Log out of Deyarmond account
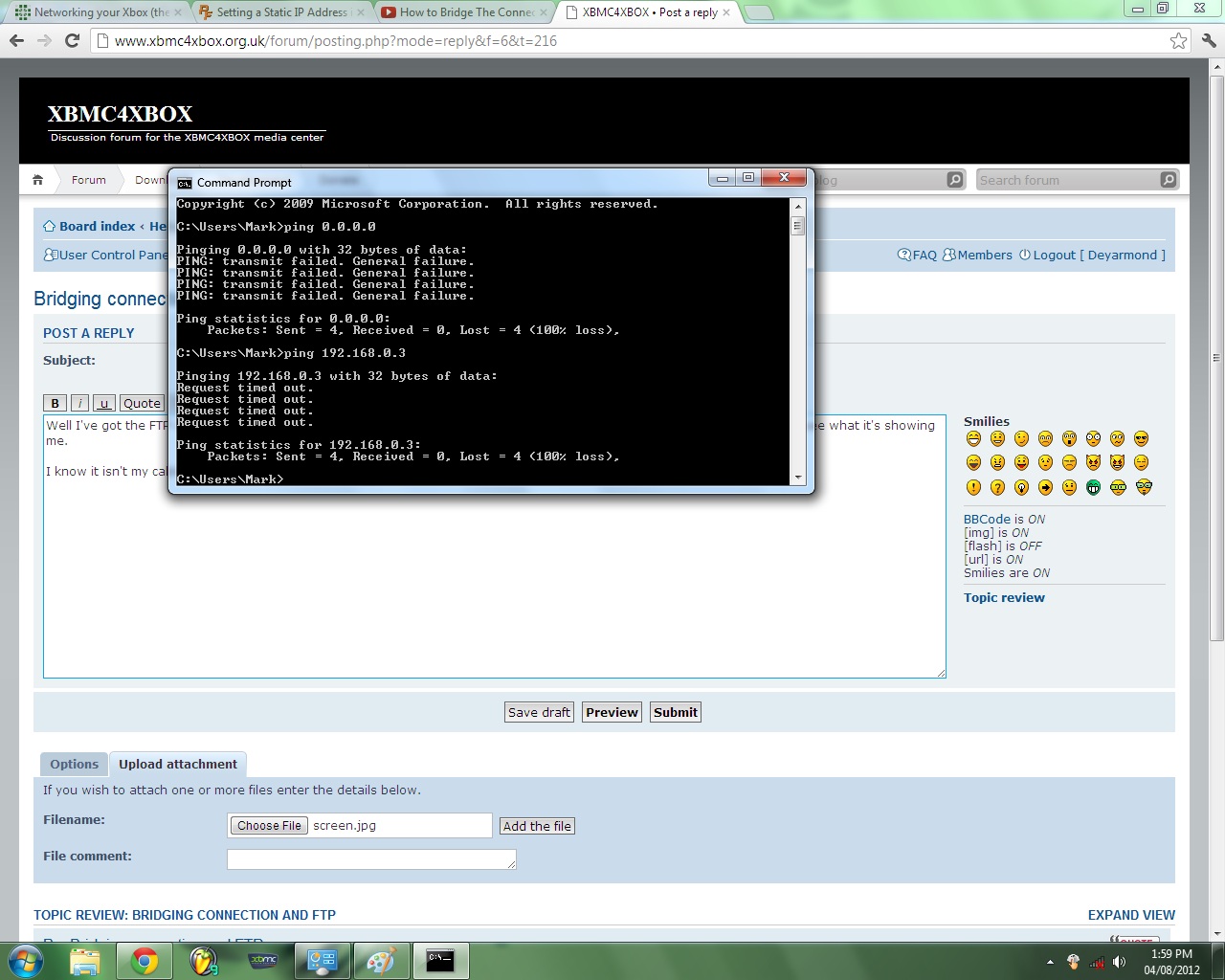Image resolution: width=1225 pixels, height=980 pixels. click(x=1092, y=256)
